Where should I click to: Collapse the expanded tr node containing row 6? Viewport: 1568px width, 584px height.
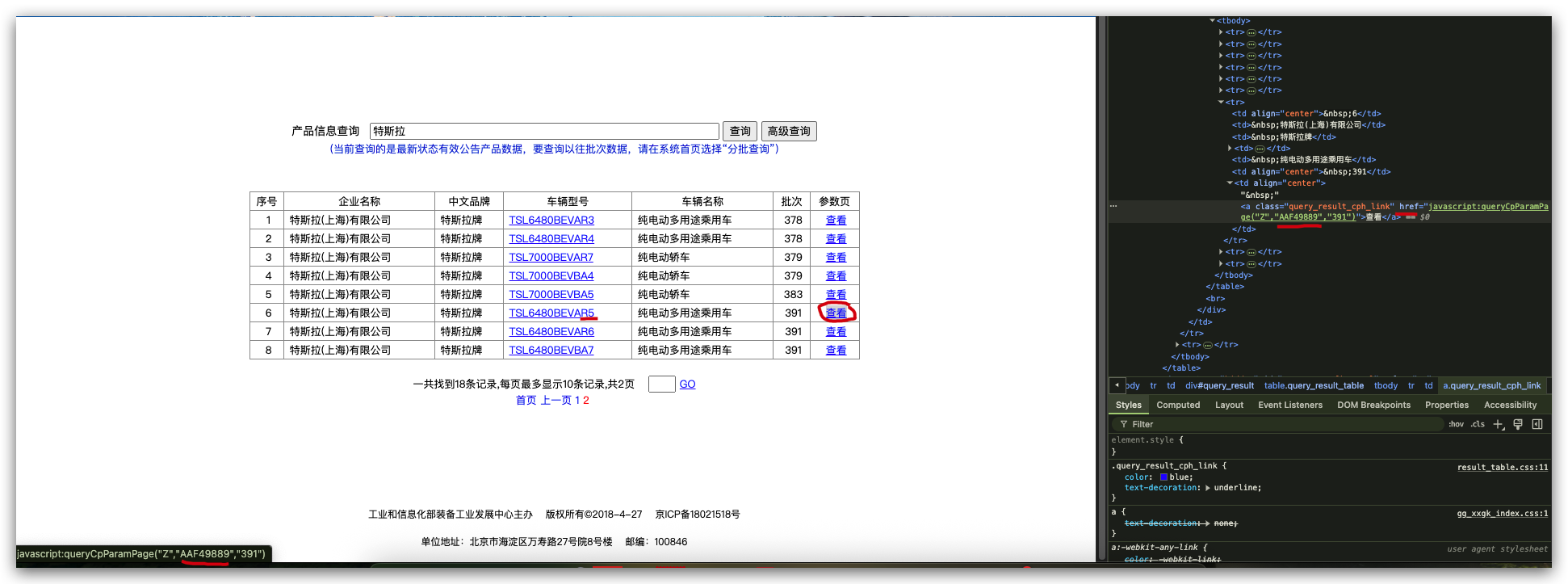tap(1221, 103)
